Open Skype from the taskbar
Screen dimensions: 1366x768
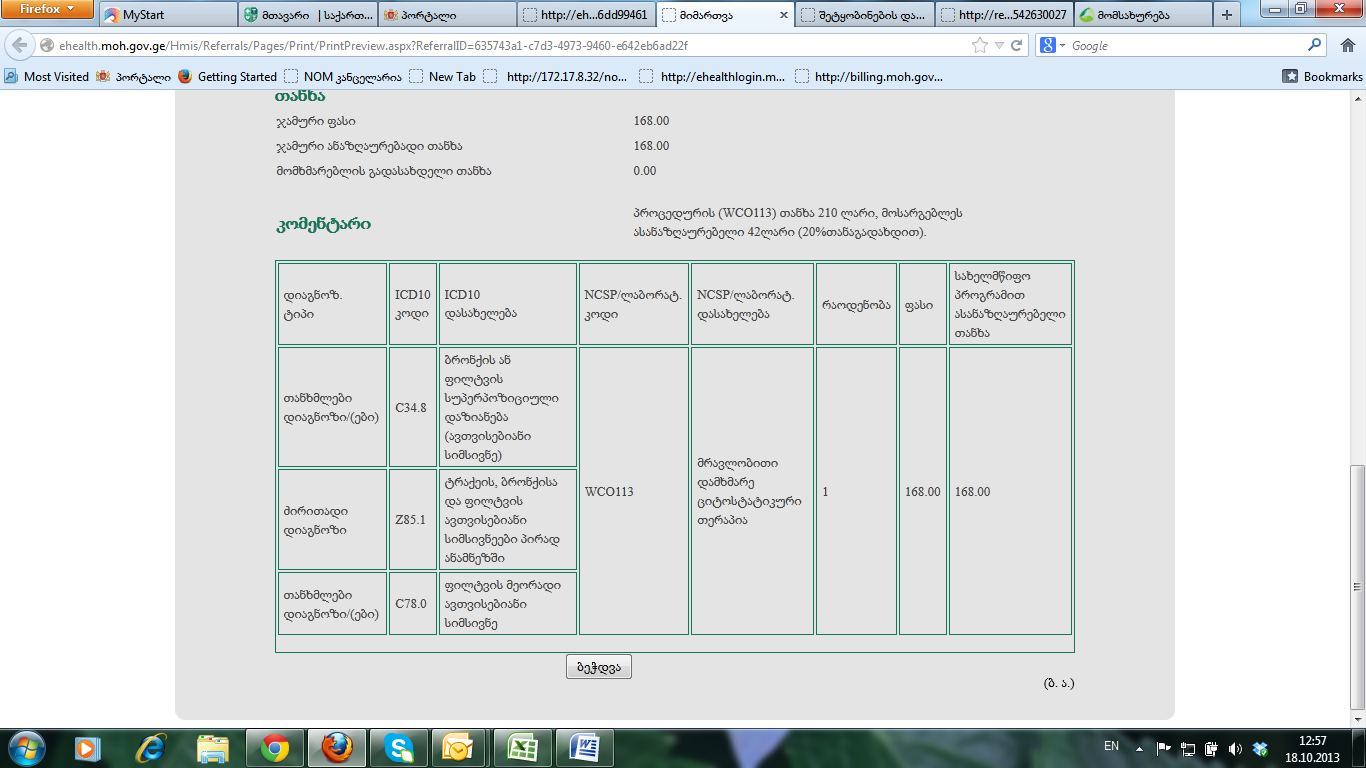pos(399,748)
